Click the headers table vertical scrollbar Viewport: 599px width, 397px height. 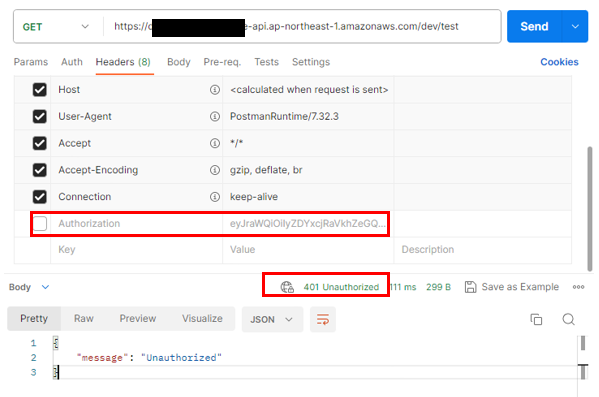[x=590, y=209]
